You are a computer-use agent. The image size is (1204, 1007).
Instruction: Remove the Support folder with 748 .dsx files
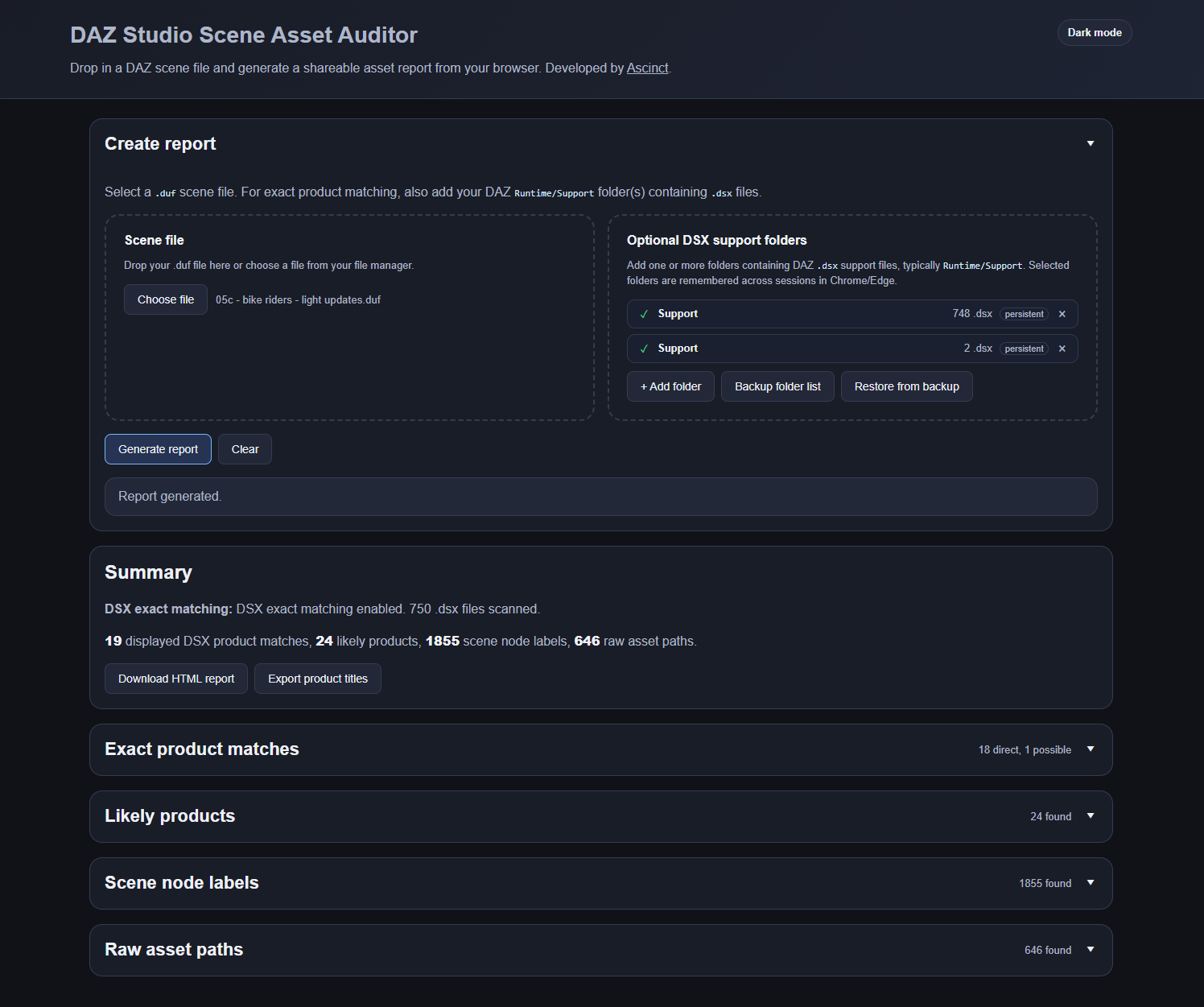[x=1062, y=314]
